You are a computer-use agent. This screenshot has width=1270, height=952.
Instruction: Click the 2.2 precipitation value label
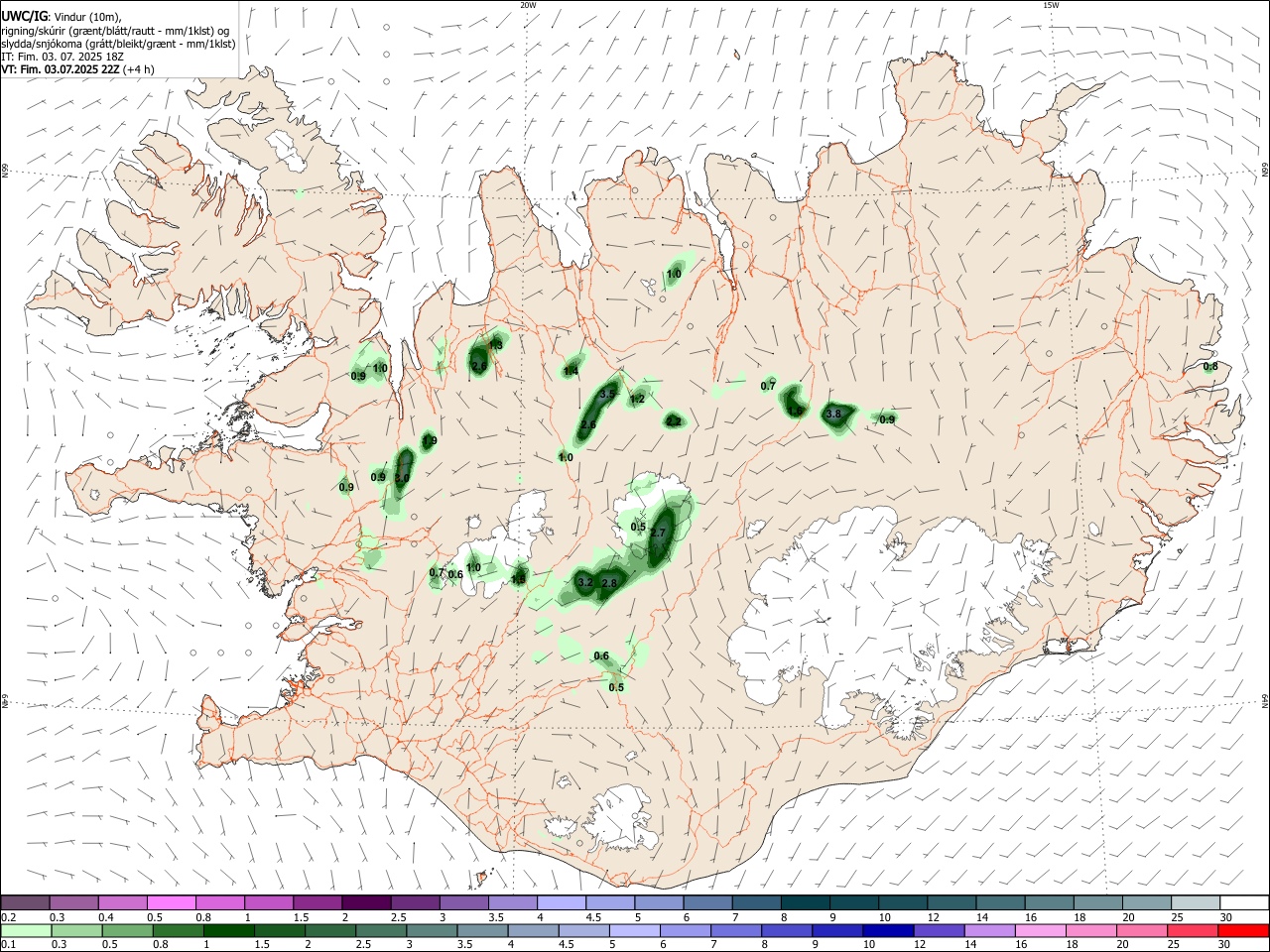[x=674, y=420]
